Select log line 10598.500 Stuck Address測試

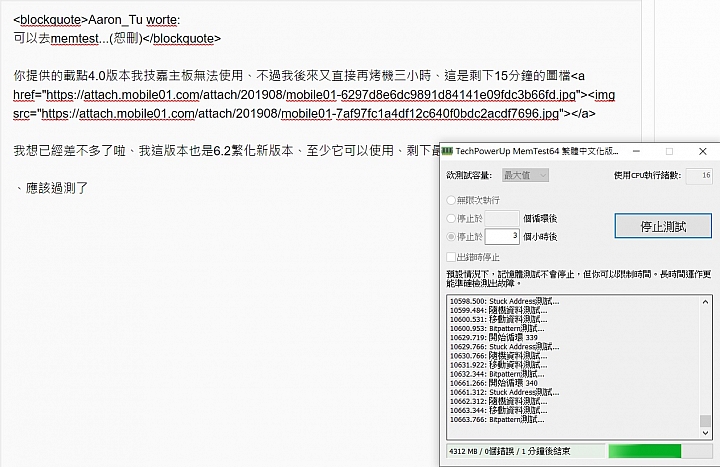(x=505, y=301)
